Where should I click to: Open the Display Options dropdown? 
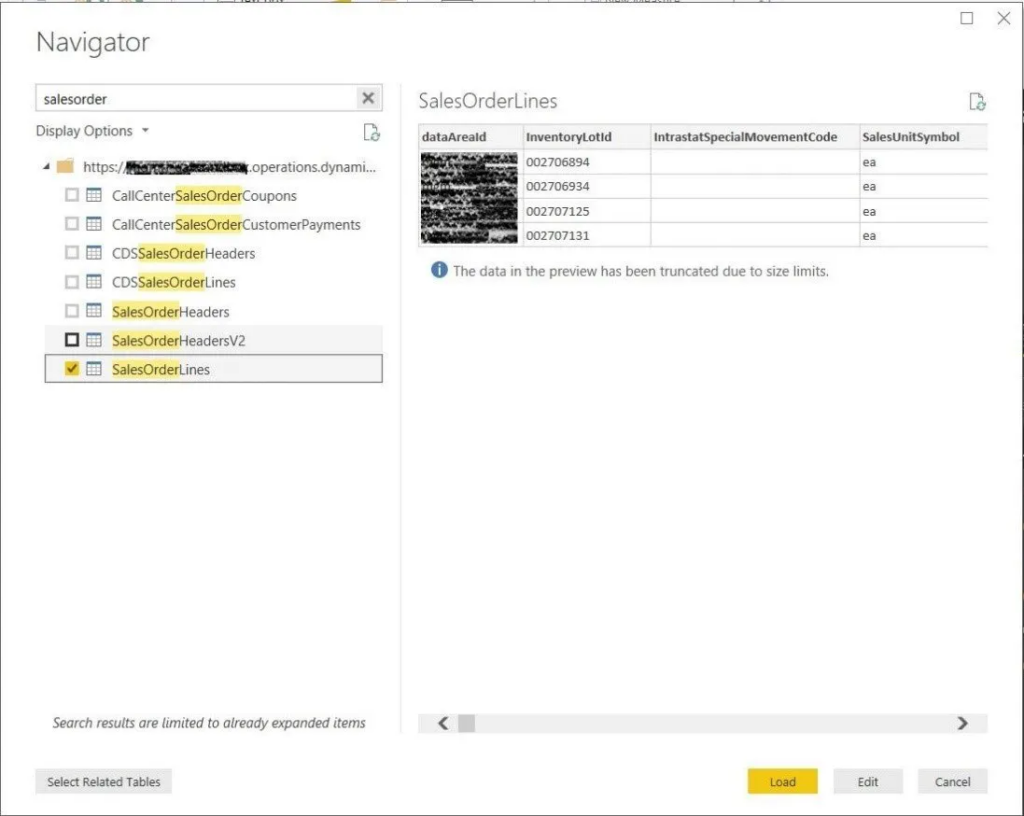(92, 131)
